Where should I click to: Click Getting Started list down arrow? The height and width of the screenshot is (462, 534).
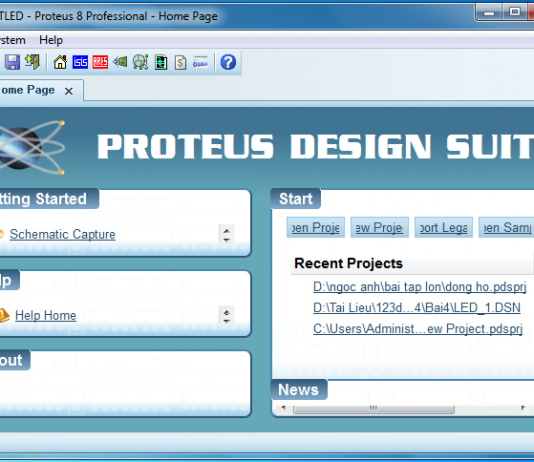(x=226, y=239)
